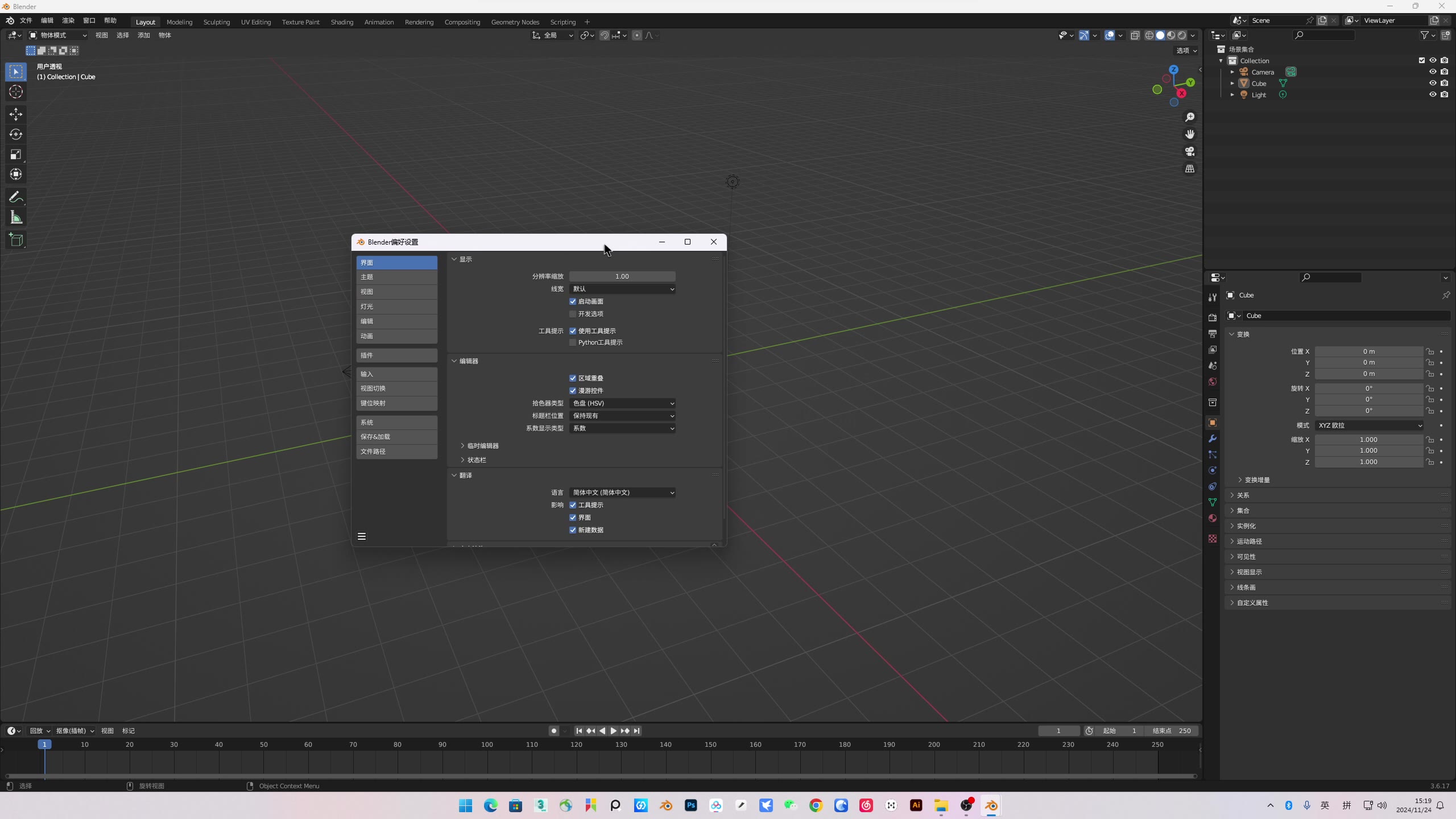Open the 插件 preferences section
The image size is (1456, 819).
coord(397,355)
